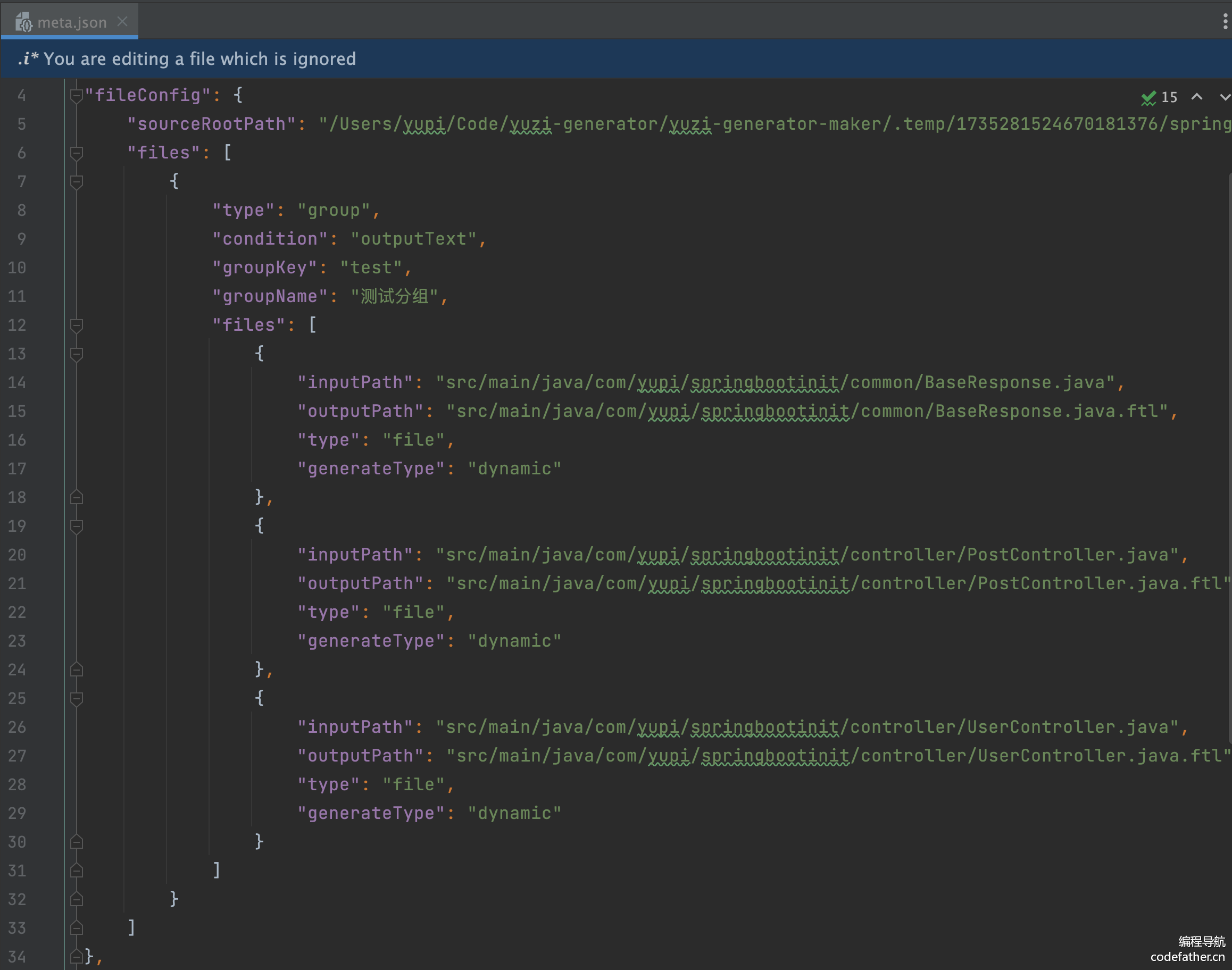
Task: Click the fold end marker on line 31
Action: point(76,871)
